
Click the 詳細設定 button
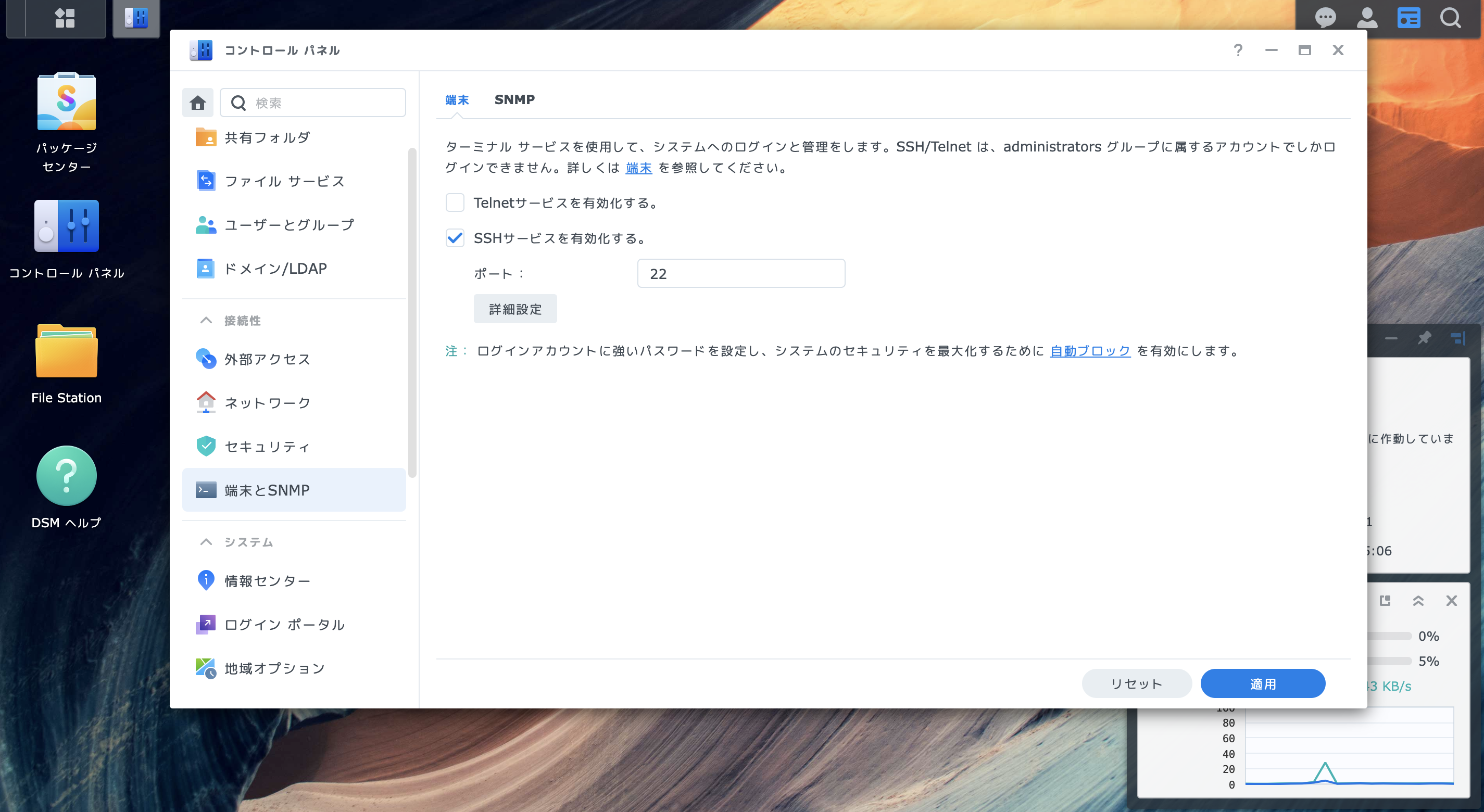tap(515, 309)
